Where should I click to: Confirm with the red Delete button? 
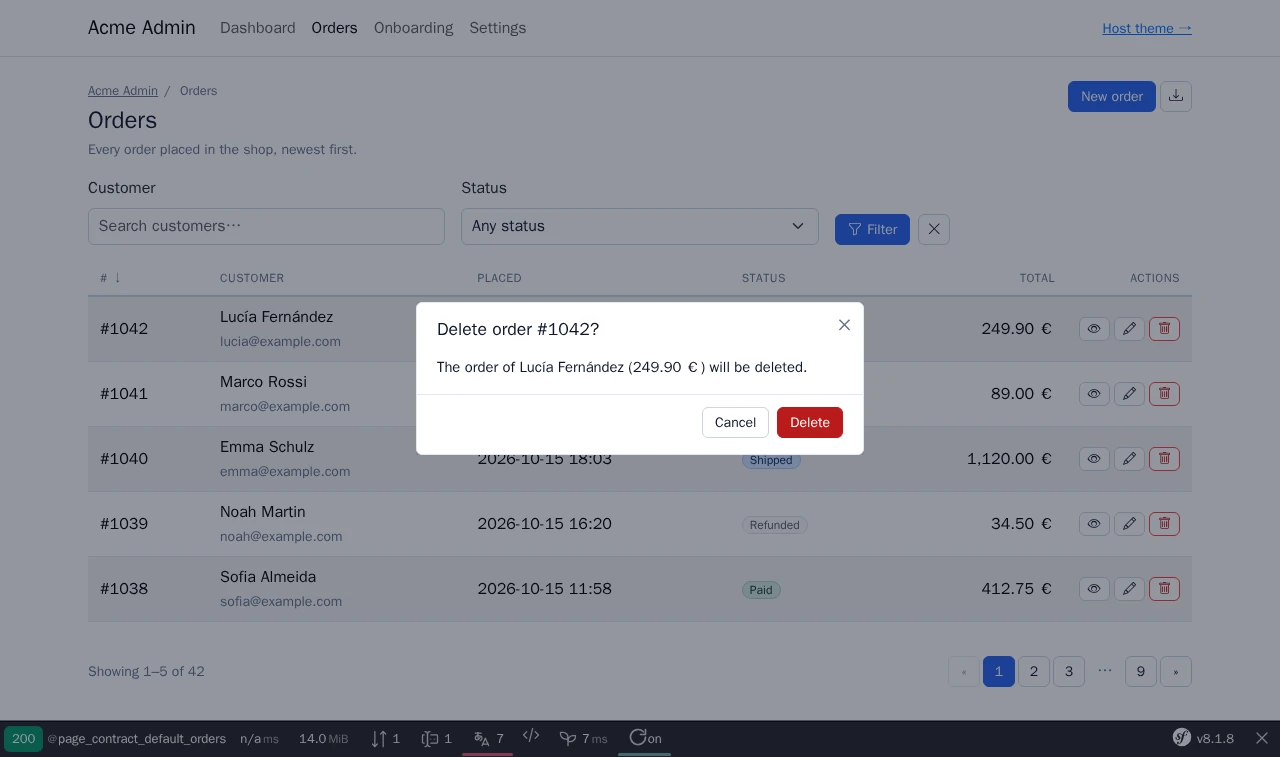[810, 422]
